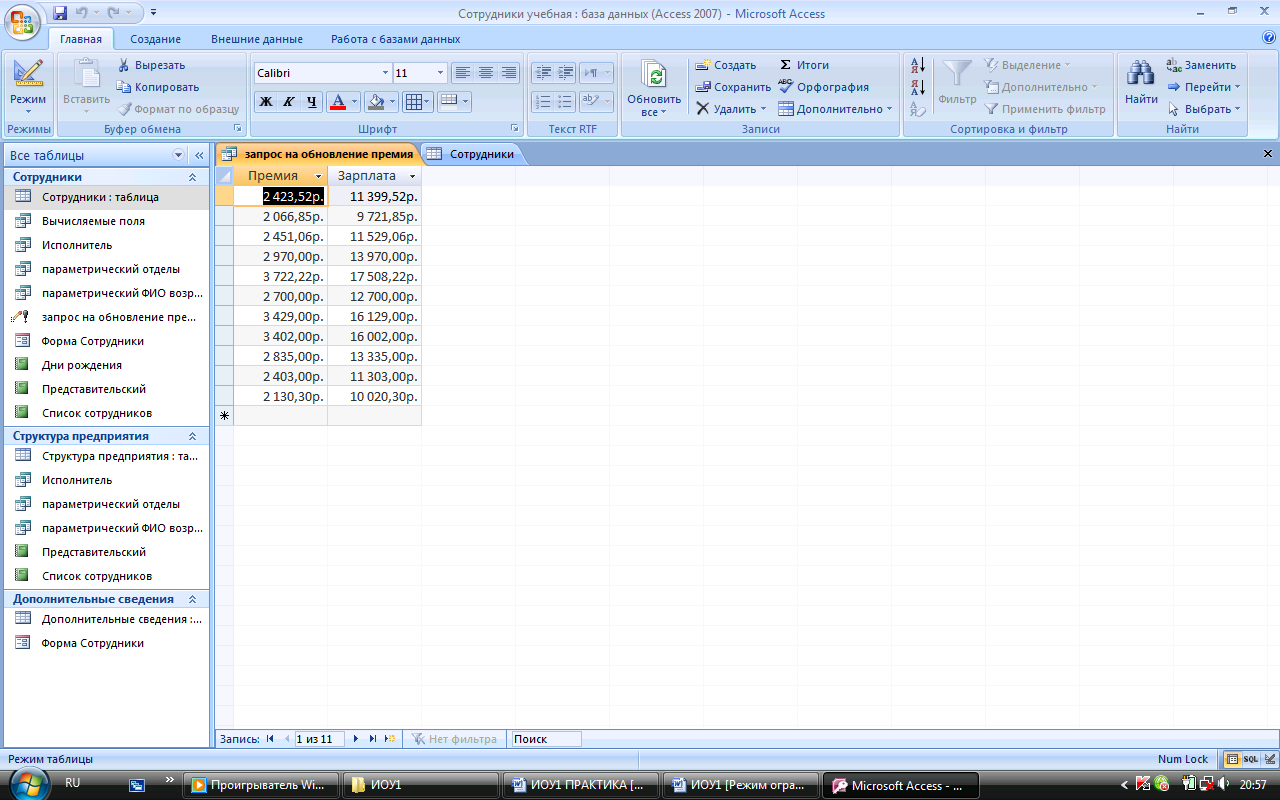
Task: Open the Все таблицы navigation dropdown
Action: tap(179, 155)
